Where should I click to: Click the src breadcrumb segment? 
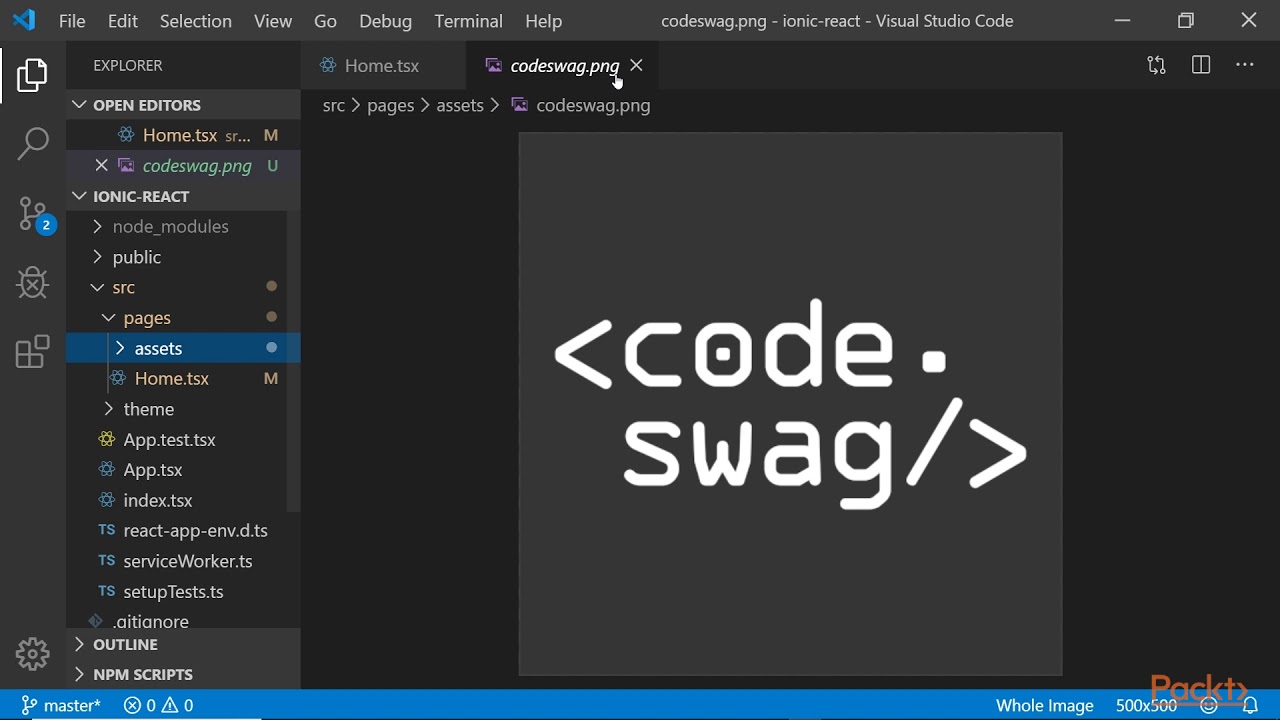click(334, 105)
